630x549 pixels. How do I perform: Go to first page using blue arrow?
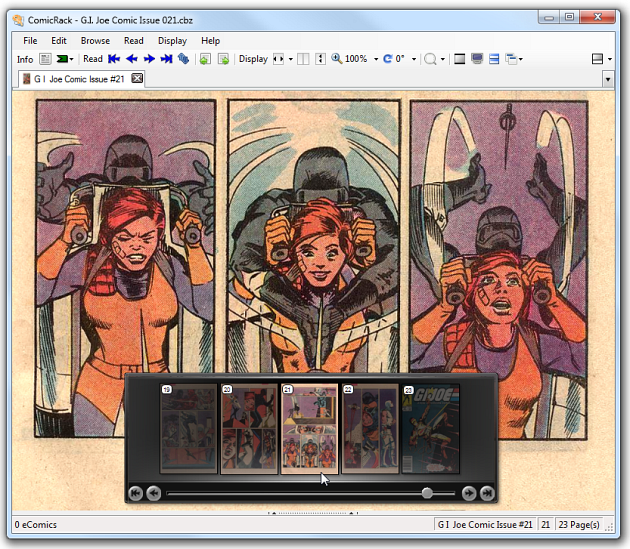[114, 59]
